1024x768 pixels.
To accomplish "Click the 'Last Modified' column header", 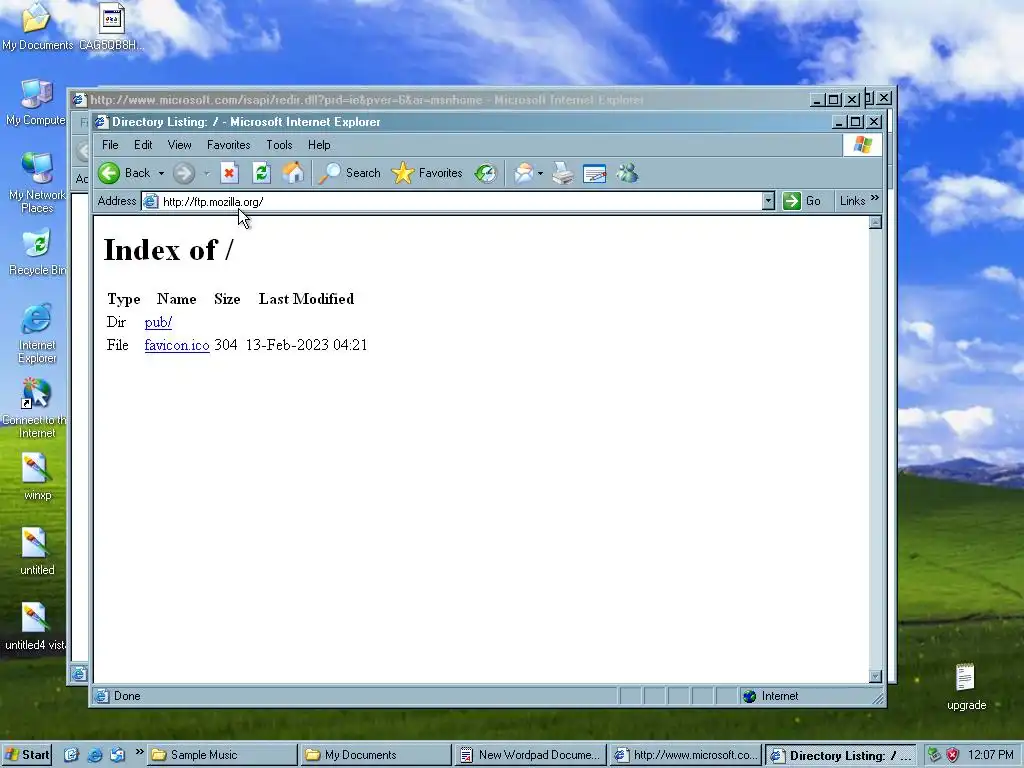I will click(306, 299).
